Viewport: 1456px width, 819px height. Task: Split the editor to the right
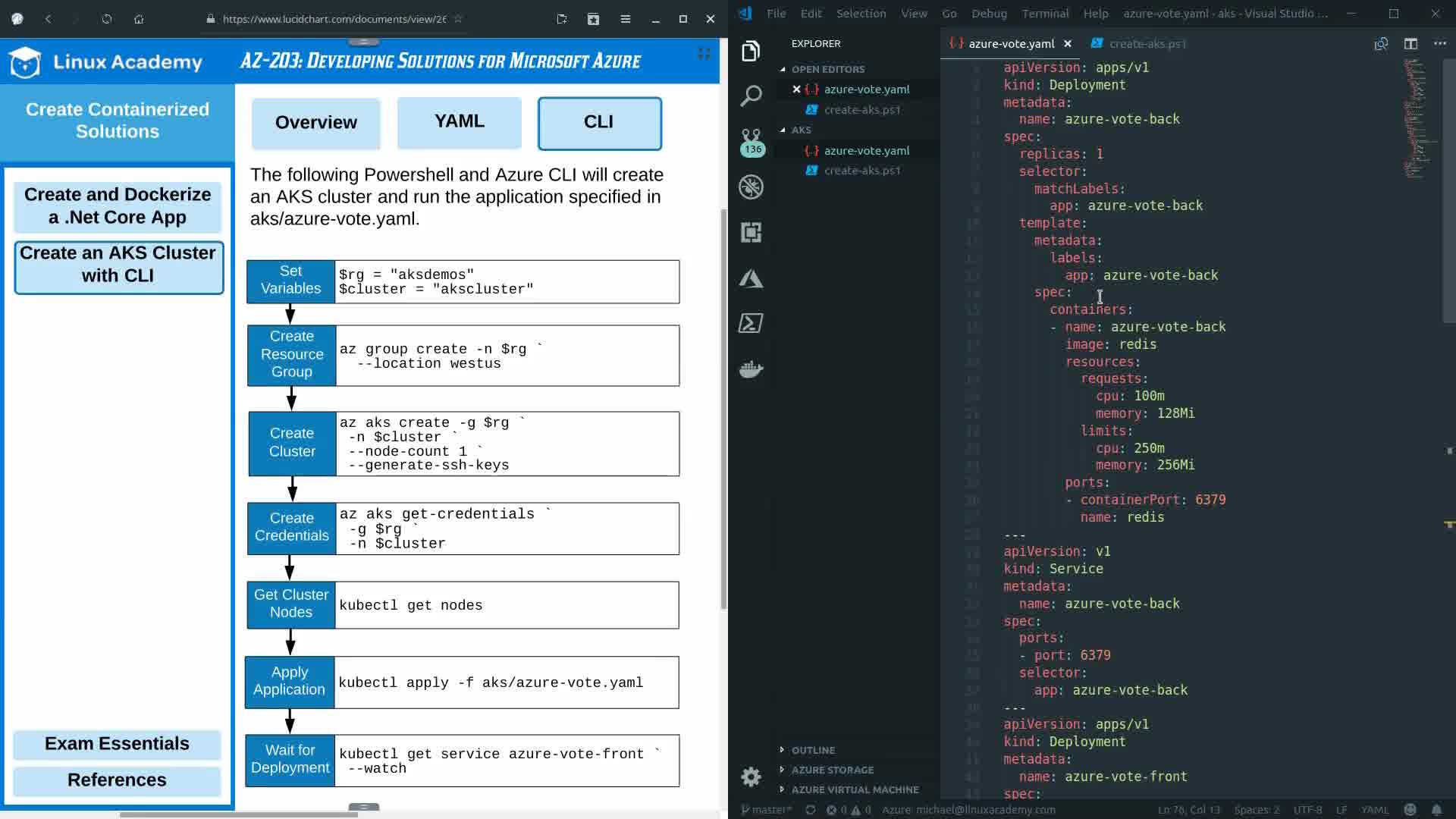point(1410,44)
